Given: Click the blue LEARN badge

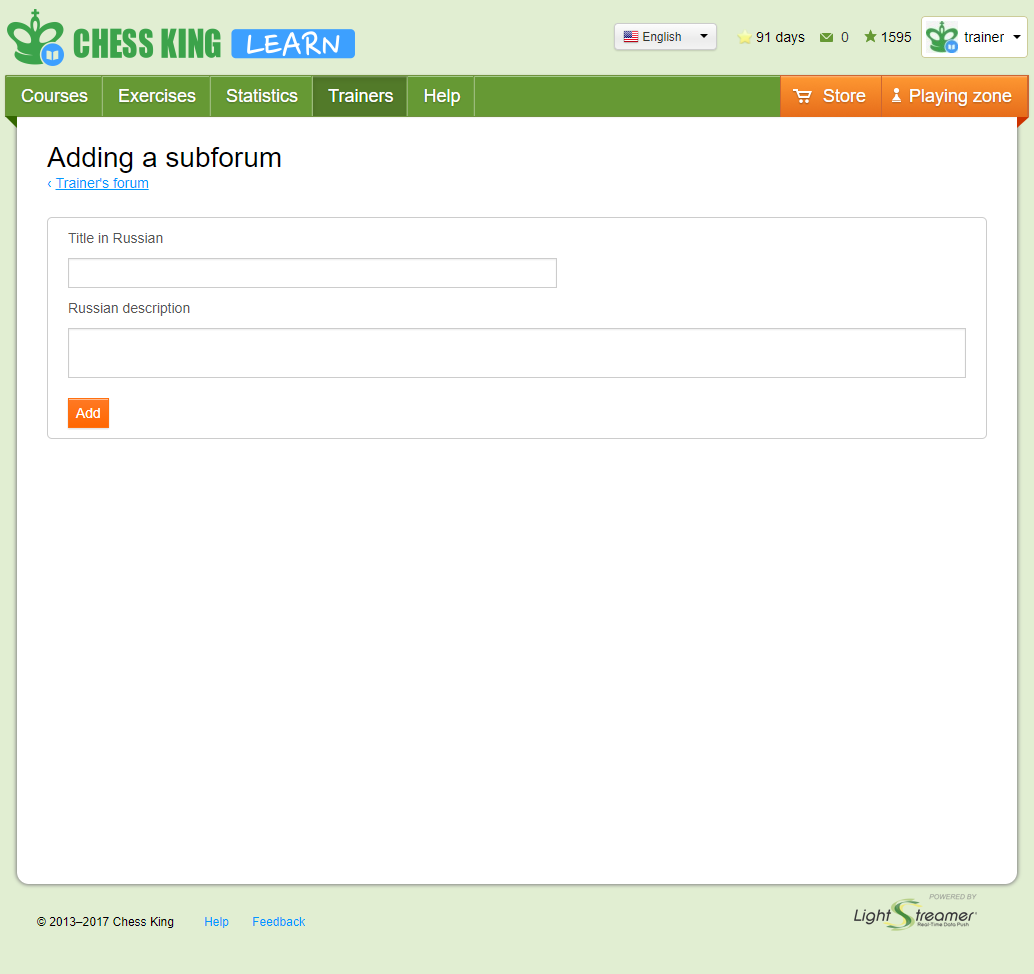Looking at the screenshot, I should click(x=293, y=44).
